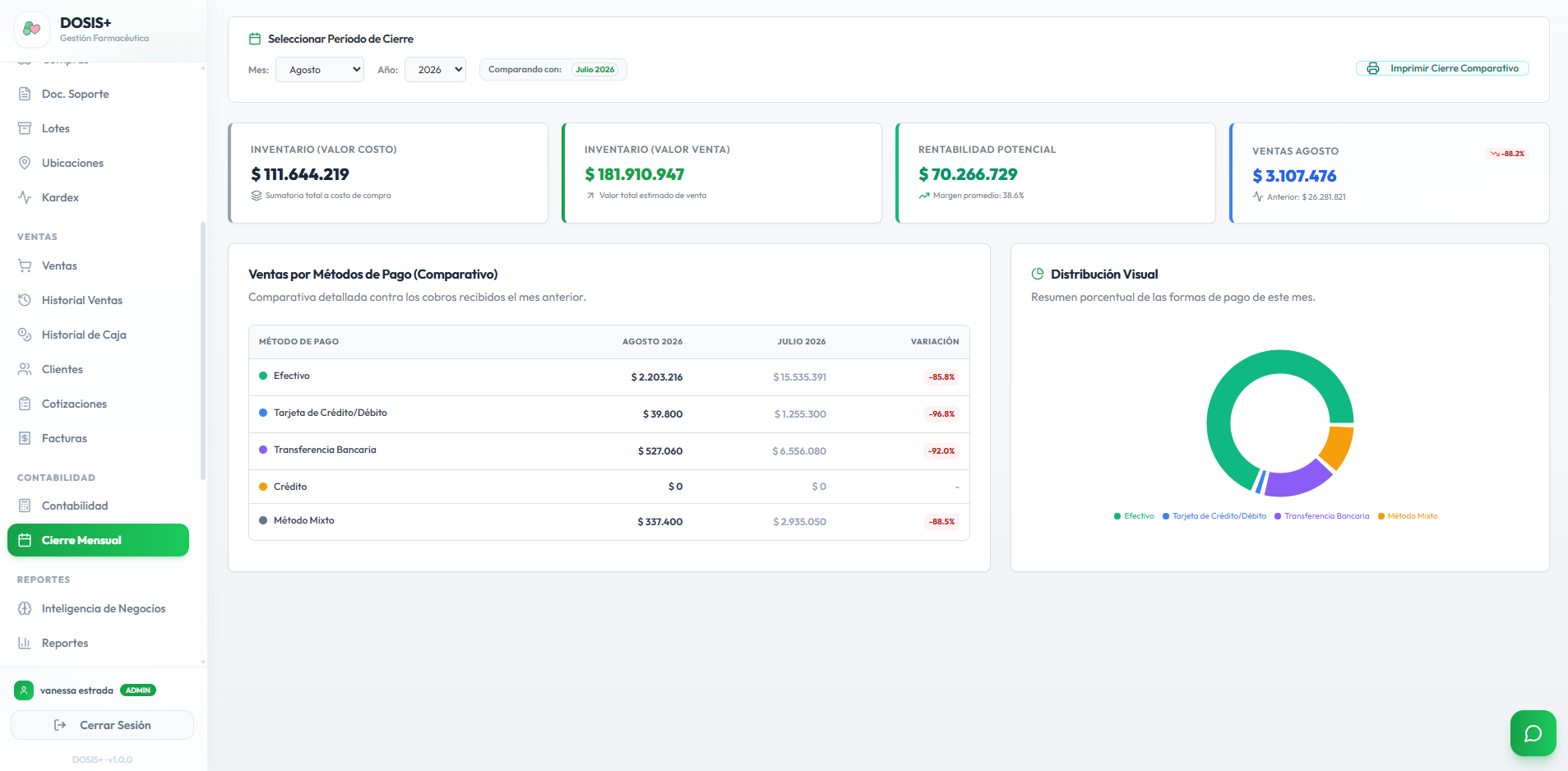Open the Mes dropdown showing Agosto

[x=320, y=70]
